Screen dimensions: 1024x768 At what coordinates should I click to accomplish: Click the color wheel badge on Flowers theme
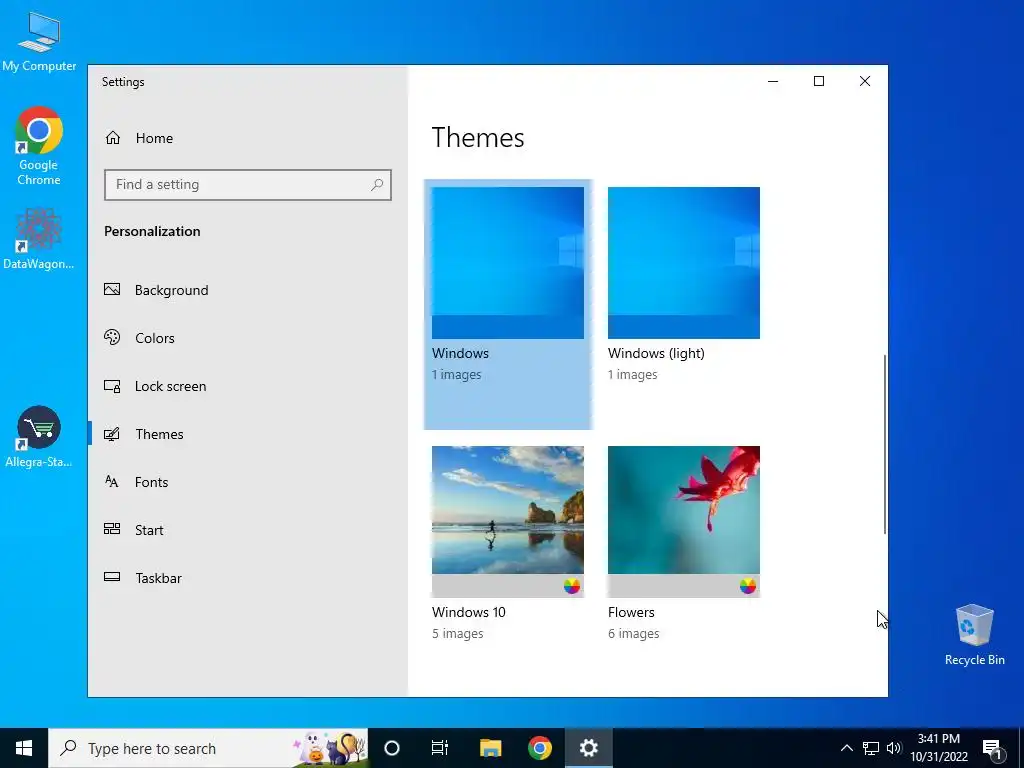click(748, 586)
